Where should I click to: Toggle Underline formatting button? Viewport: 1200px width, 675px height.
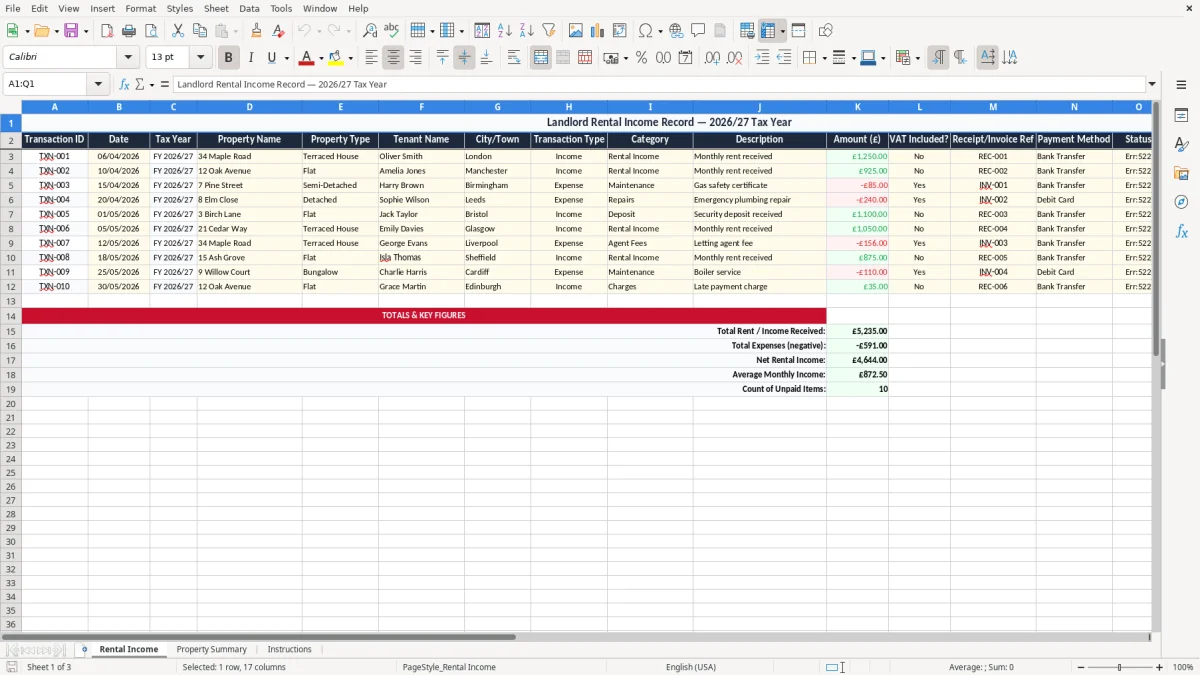point(271,58)
